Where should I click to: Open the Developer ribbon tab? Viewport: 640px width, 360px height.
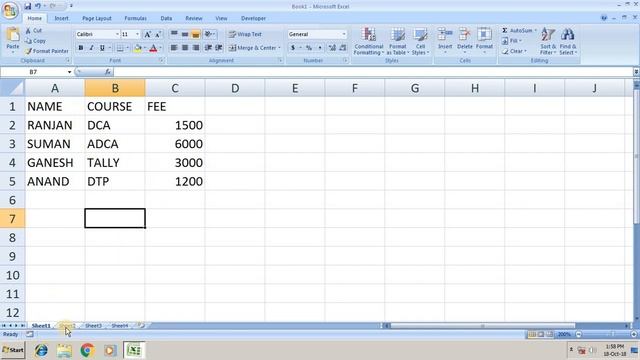(253, 18)
